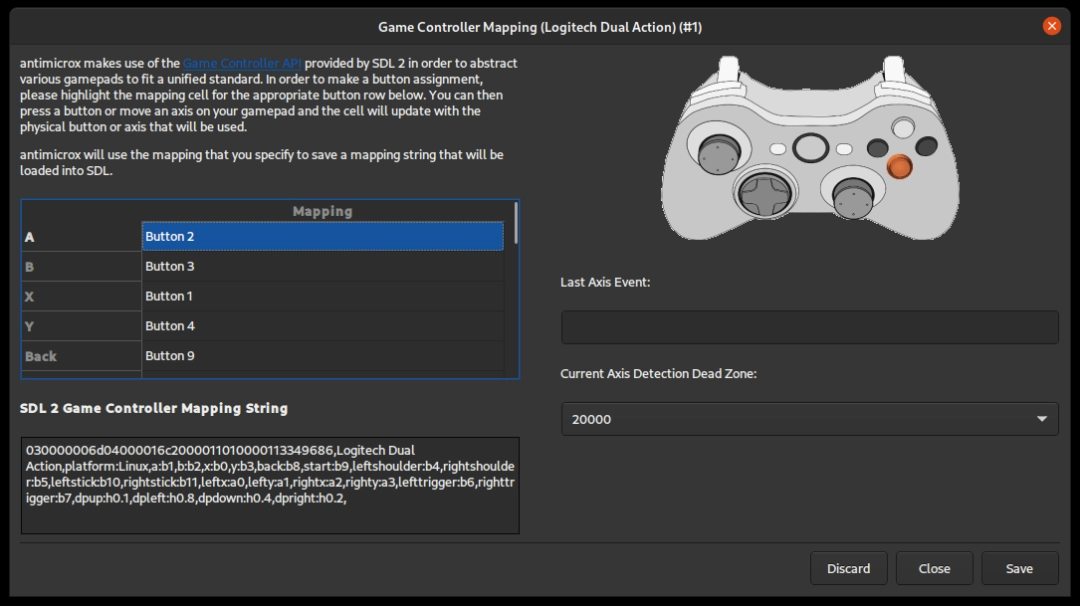1080x606 pixels.
Task: Select the right analog stick in the diagram
Action: pyautogui.click(x=853, y=198)
